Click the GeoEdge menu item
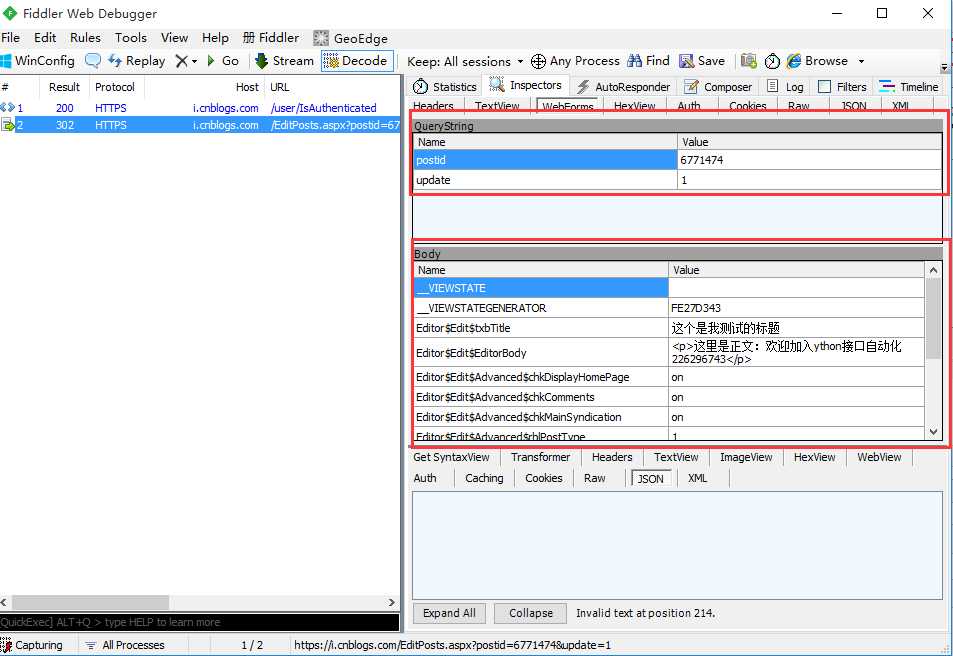Viewport: 953px width, 656px height. coord(351,38)
